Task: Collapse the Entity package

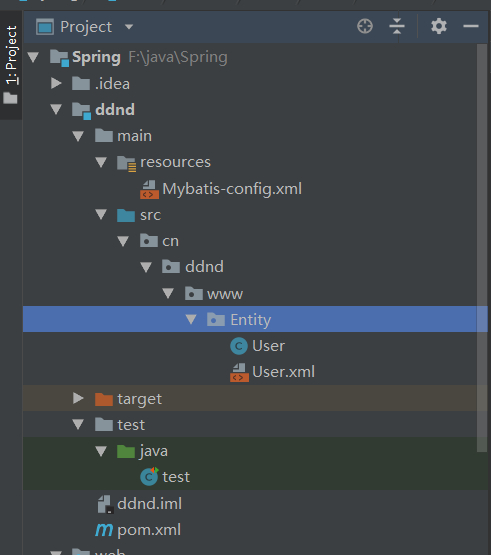Action: tap(191, 320)
